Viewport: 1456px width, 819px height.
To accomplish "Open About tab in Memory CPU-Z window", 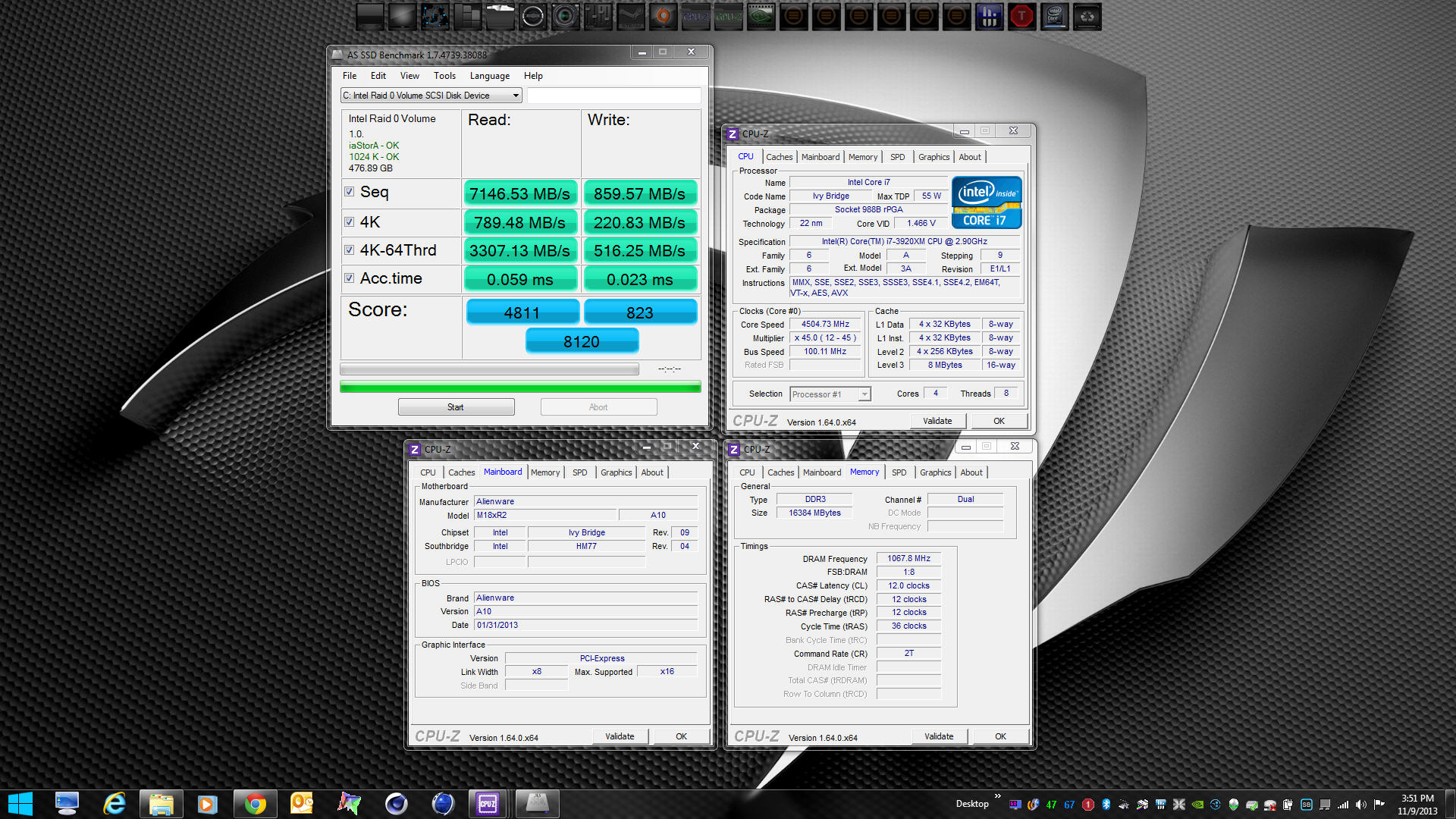I will click(x=971, y=472).
